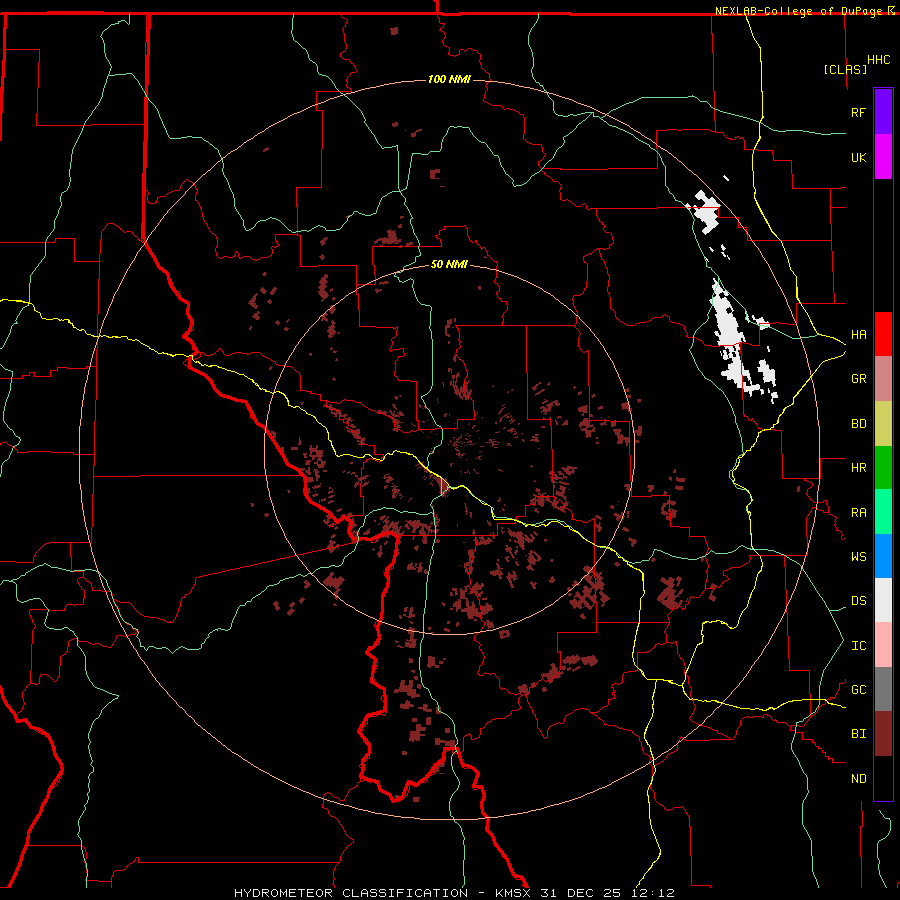Click the RA legend label
Viewport: 900px width, 900px height.
coord(859,513)
